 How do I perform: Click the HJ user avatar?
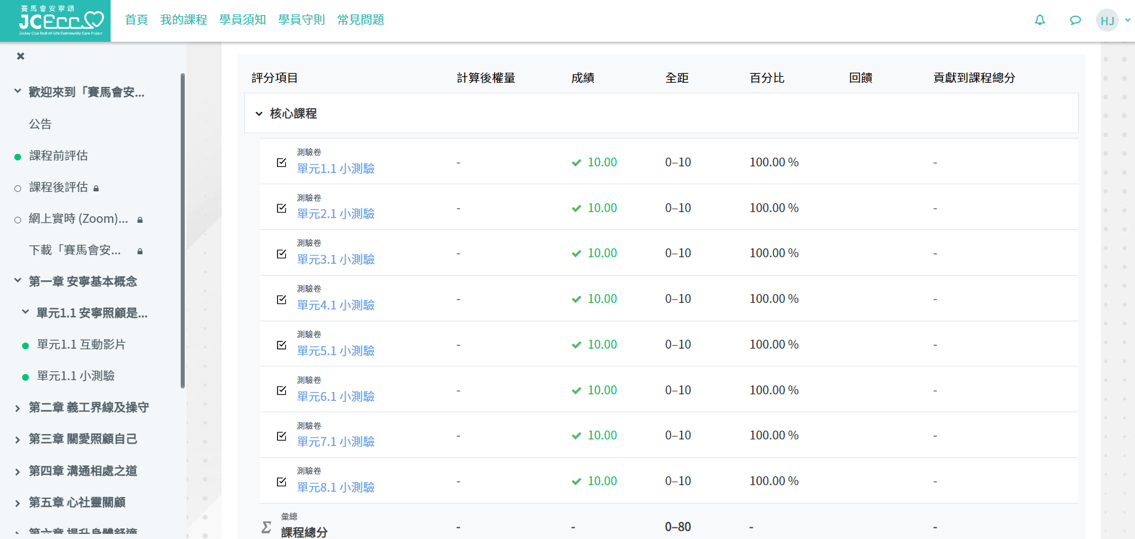(1107, 20)
